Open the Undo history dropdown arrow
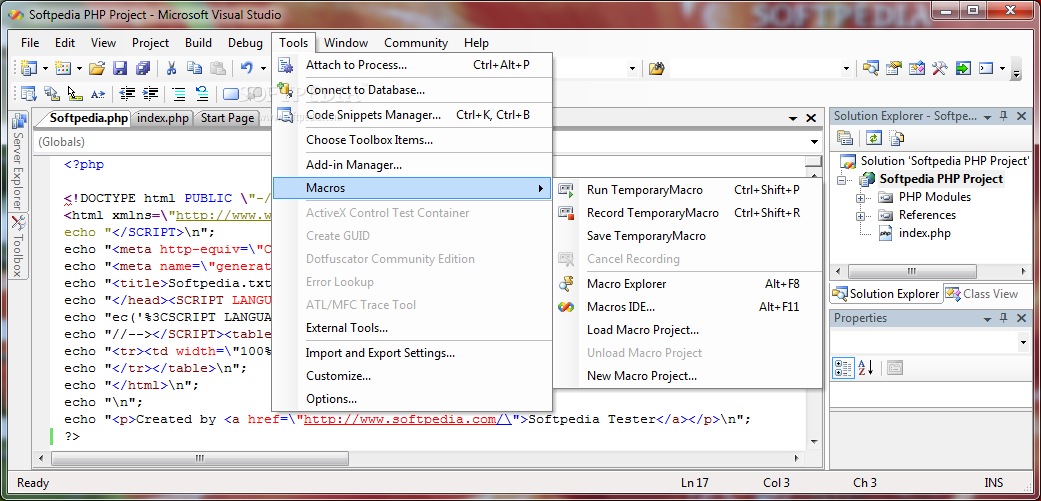This screenshot has width=1041, height=501. (263, 68)
